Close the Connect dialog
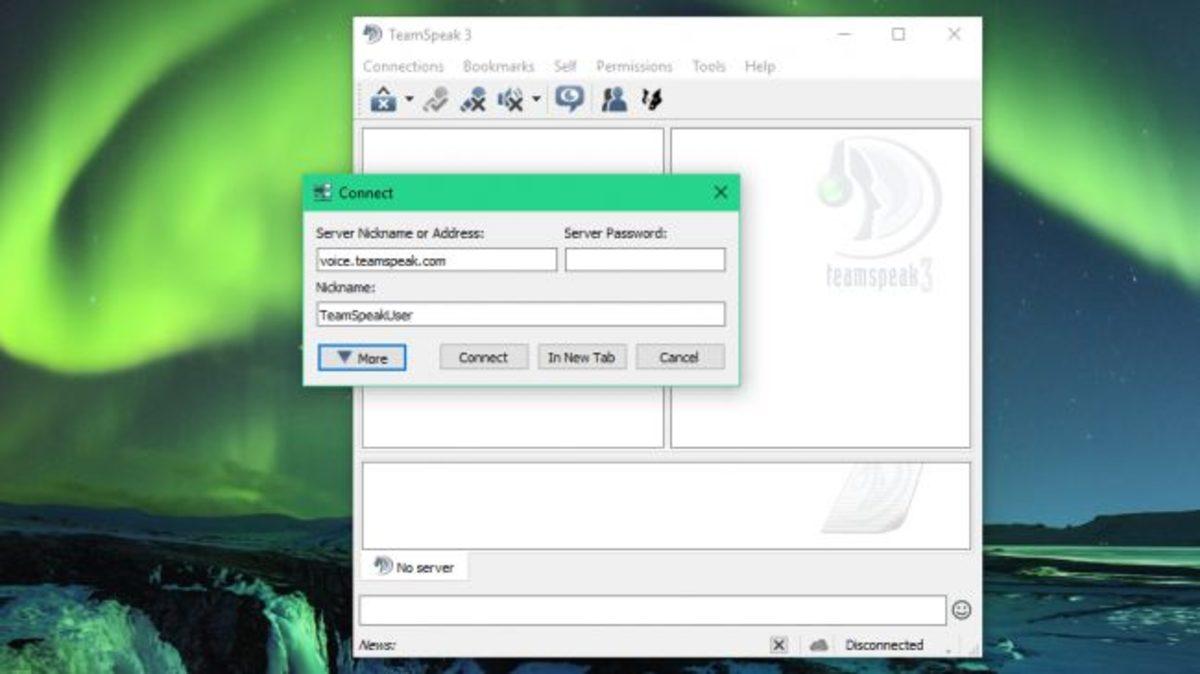This screenshot has height=674, width=1200. (720, 193)
